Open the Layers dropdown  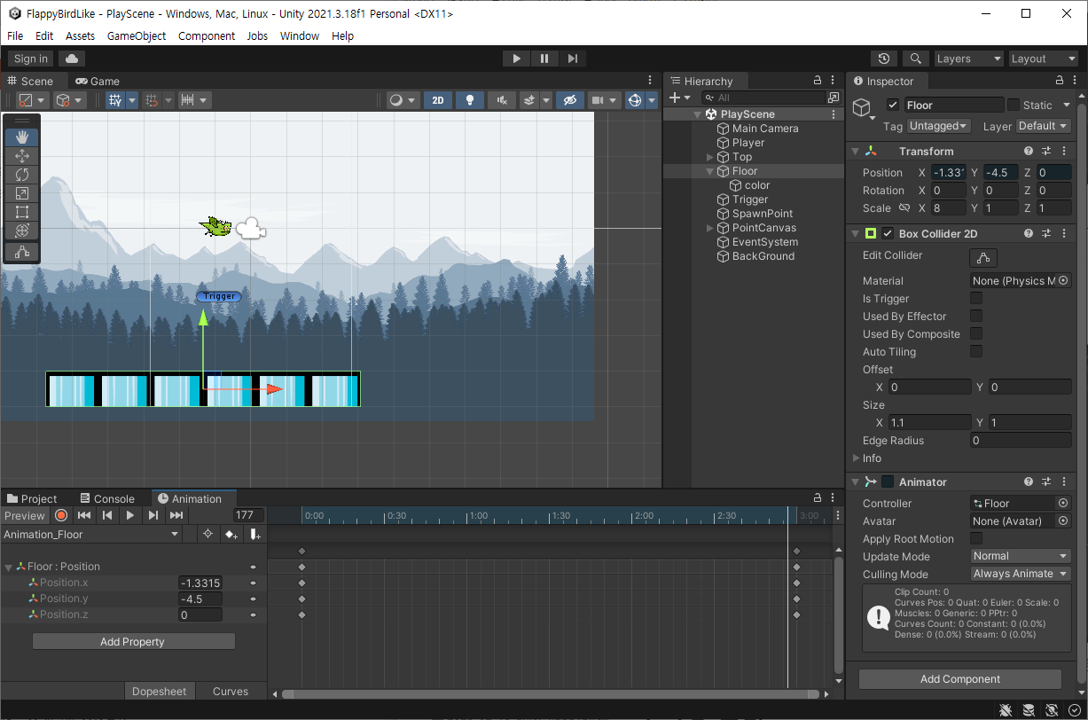(x=969, y=59)
